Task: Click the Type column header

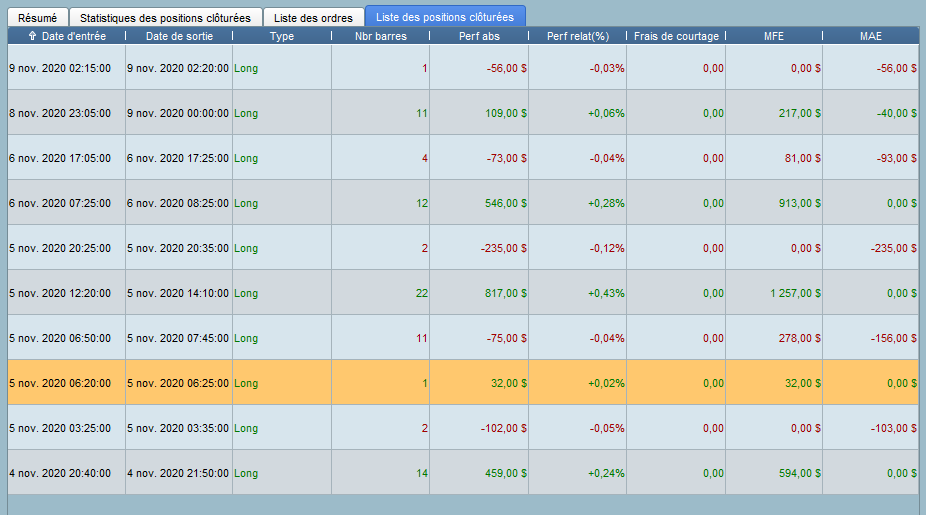Action: [282, 36]
